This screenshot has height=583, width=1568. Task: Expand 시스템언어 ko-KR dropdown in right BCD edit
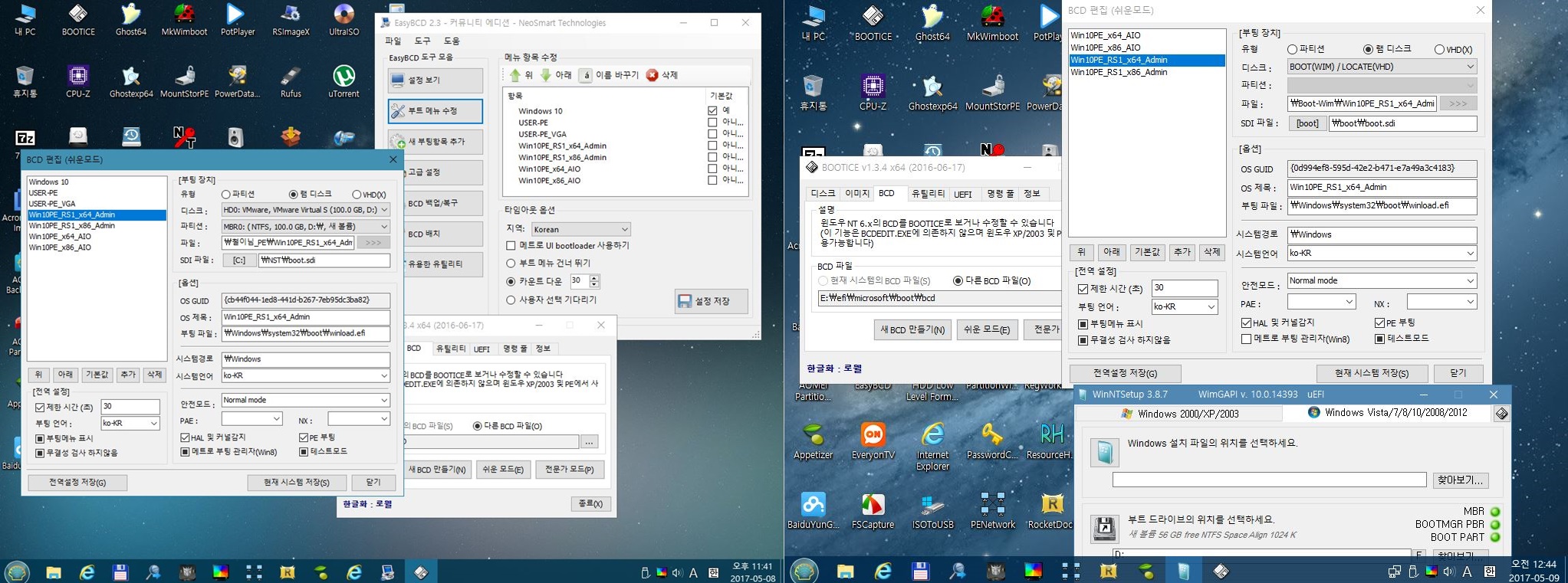coord(1382,254)
